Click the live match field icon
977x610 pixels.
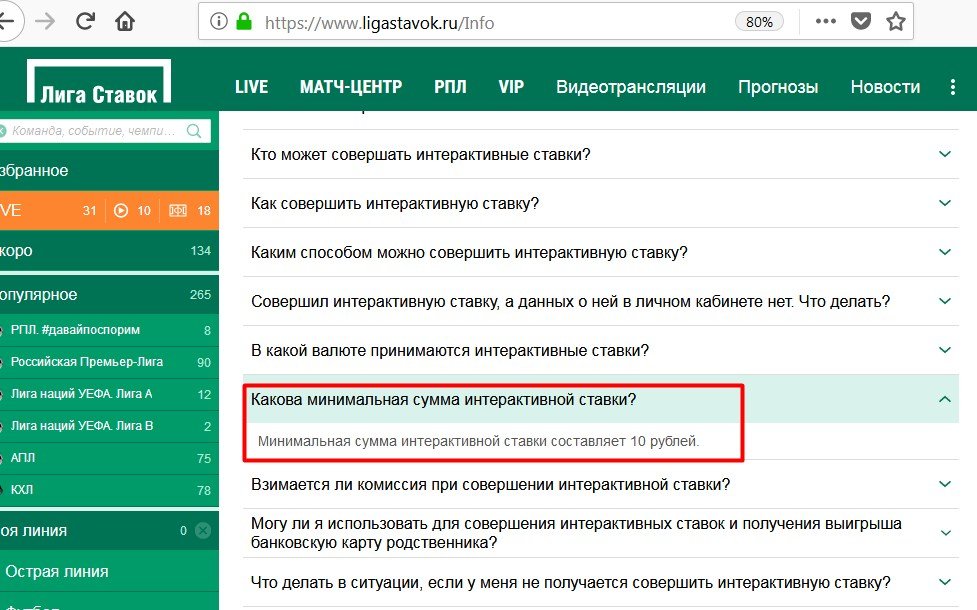click(x=178, y=210)
